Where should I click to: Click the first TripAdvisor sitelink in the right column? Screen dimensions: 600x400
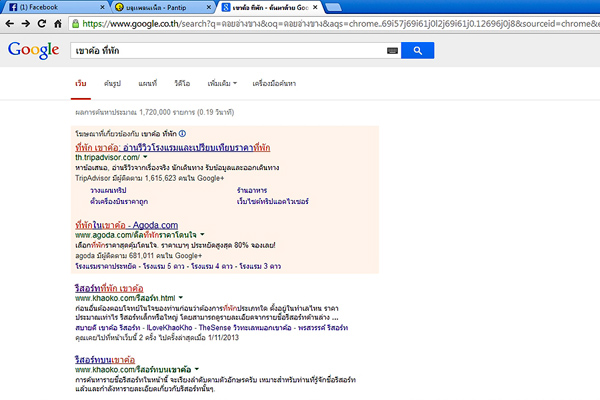click(x=252, y=190)
